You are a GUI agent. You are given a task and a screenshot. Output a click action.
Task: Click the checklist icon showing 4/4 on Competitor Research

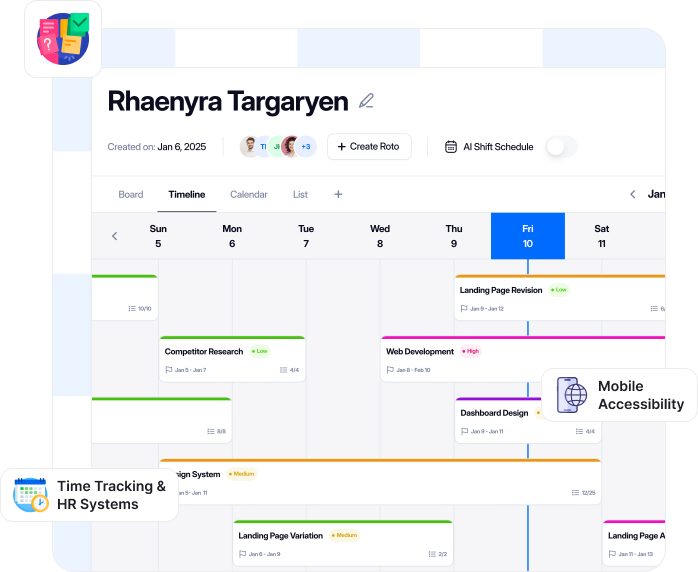click(284, 370)
